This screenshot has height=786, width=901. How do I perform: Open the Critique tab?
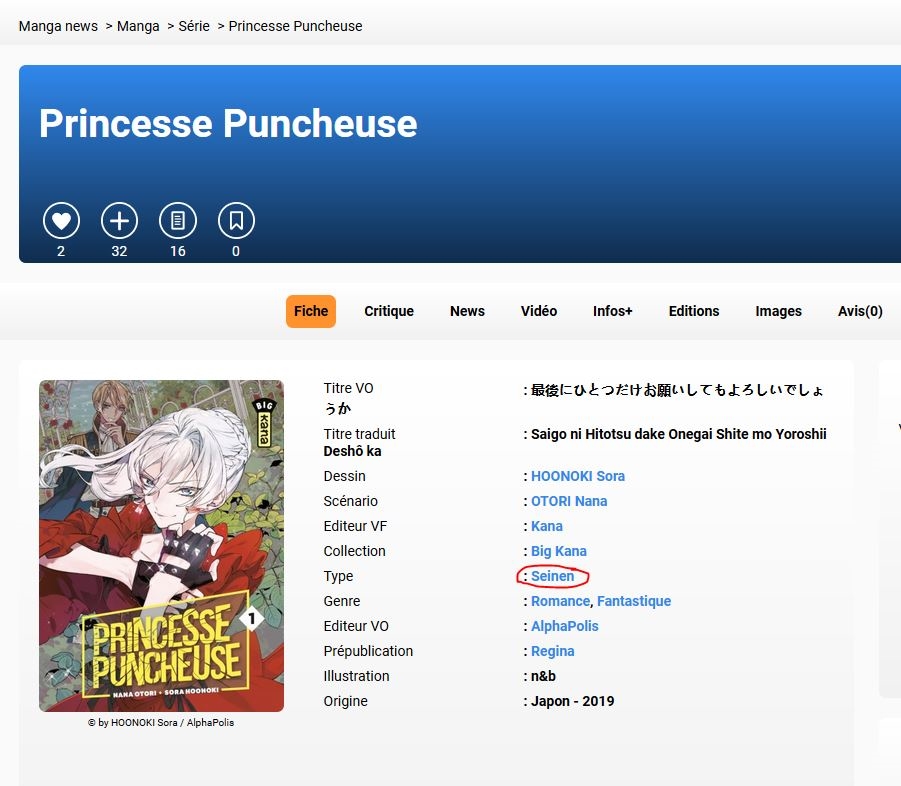[389, 311]
